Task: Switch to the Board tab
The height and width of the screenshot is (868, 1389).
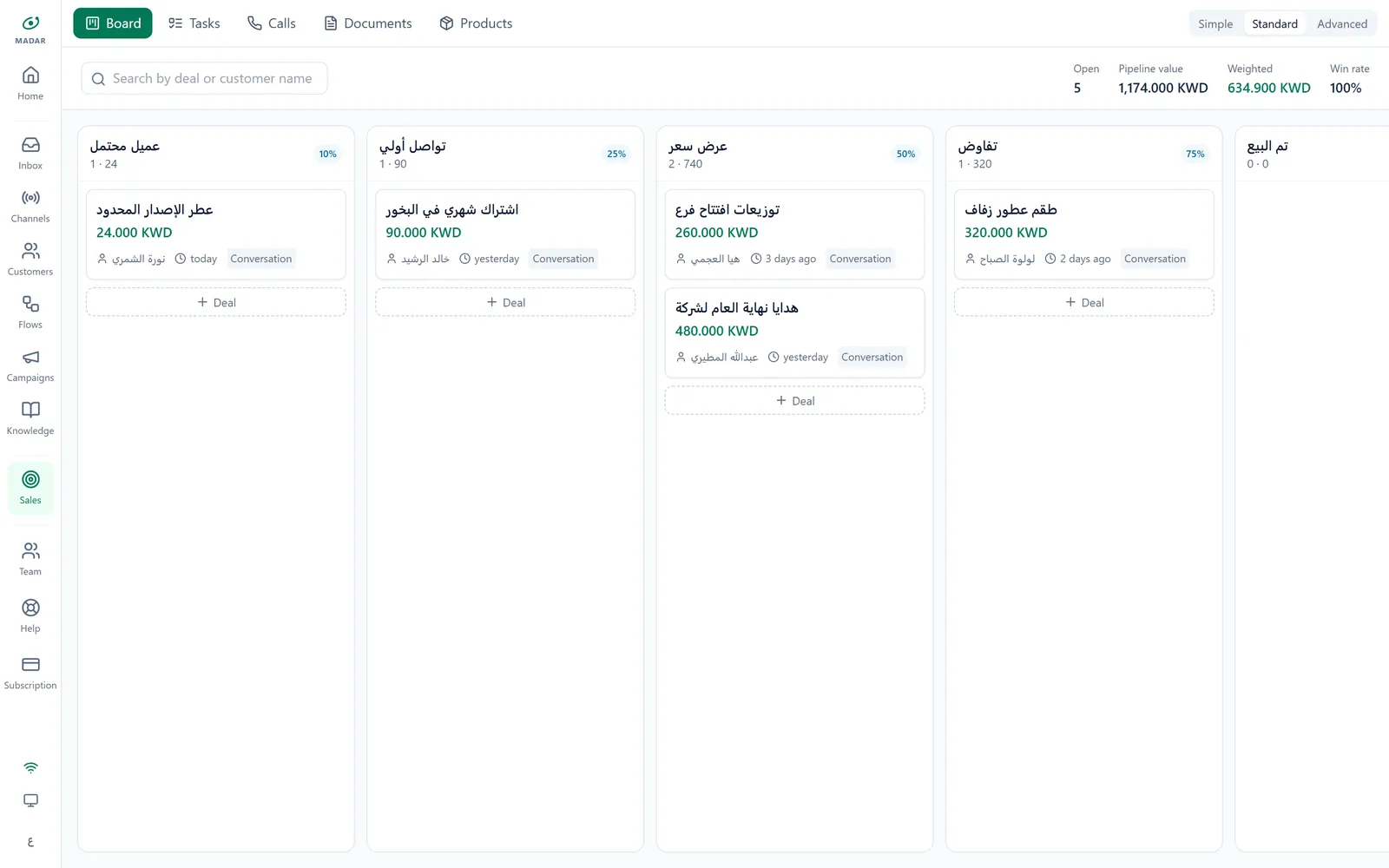Action: 113,23
